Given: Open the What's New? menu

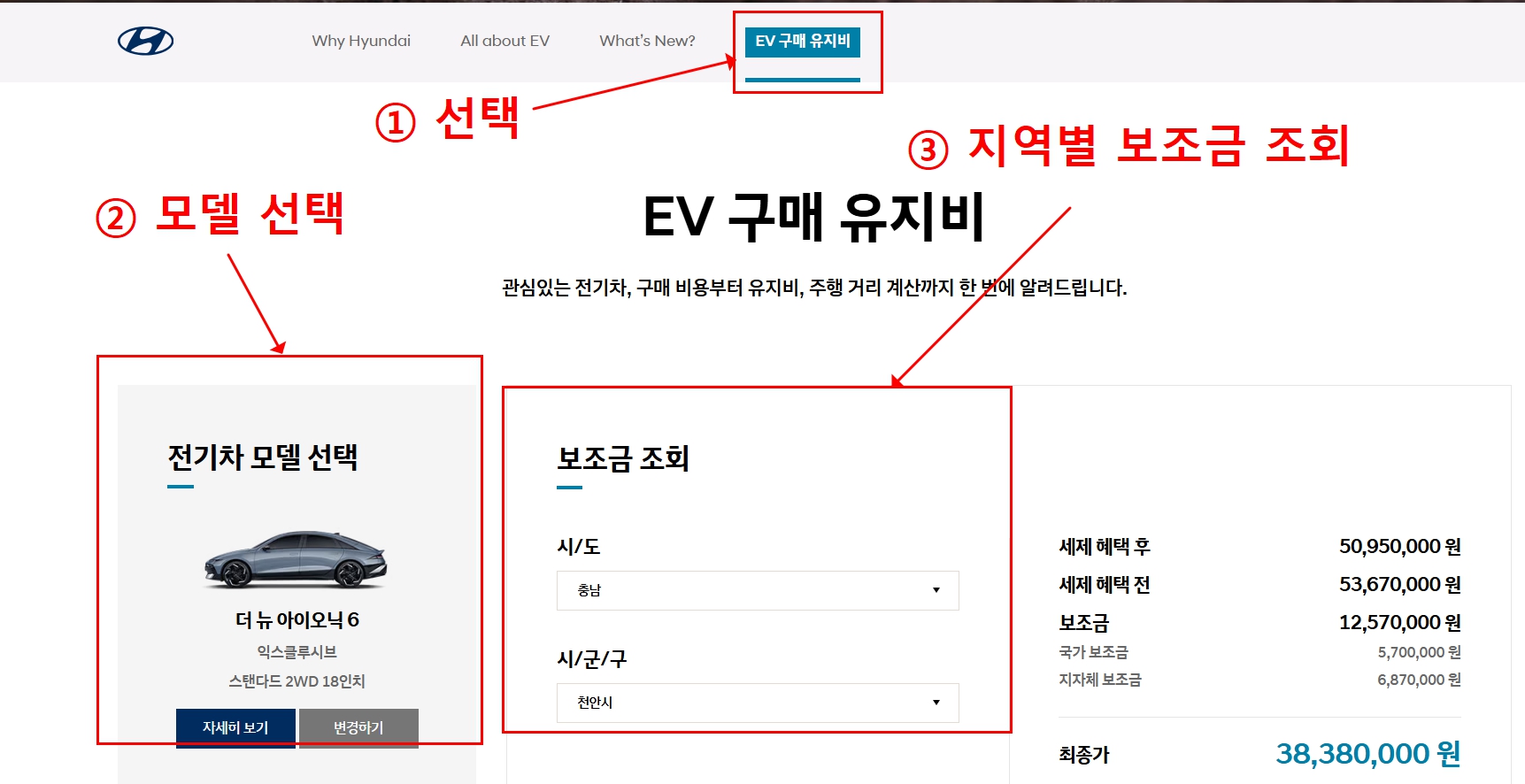Looking at the screenshot, I should click(647, 41).
